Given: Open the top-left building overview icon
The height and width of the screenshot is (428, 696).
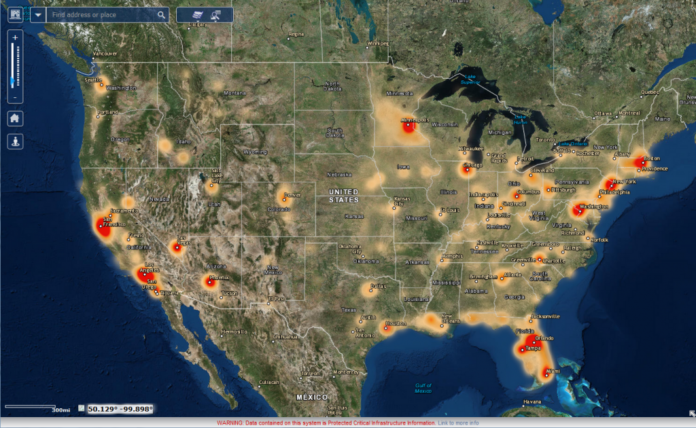Looking at the screenshot, I should (x=14, y=15).
